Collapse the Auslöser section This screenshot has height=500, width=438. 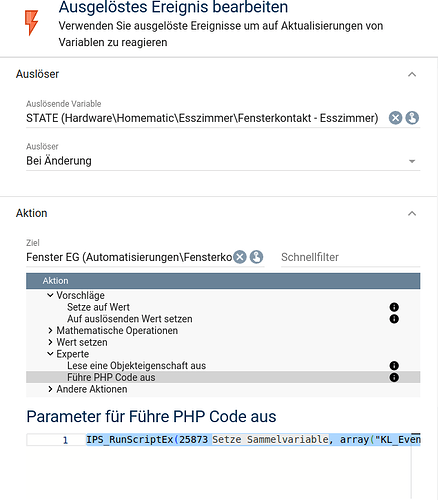412,74
